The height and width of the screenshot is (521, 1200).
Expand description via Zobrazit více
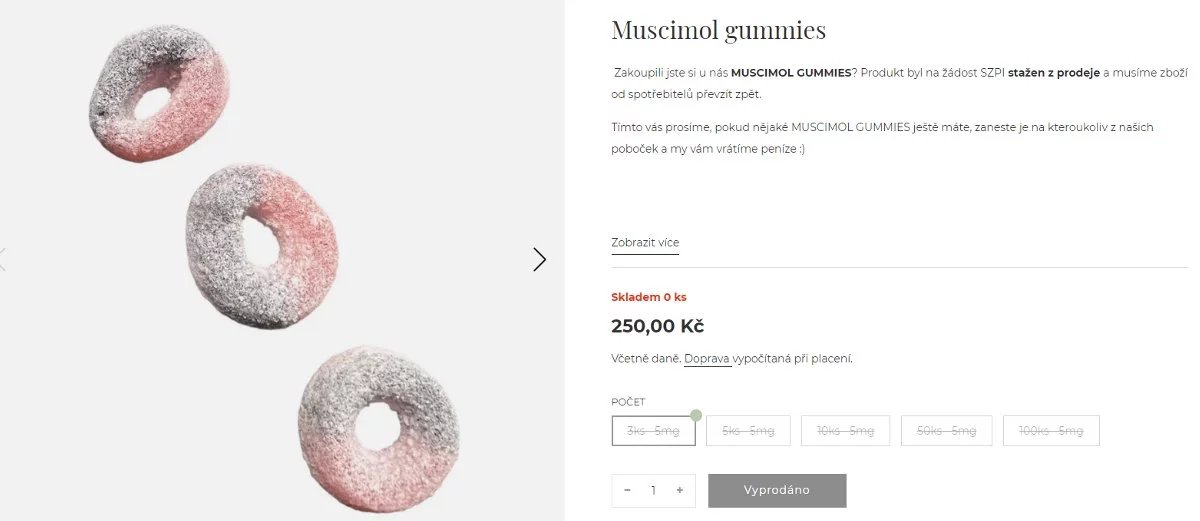tap(645, 243)
